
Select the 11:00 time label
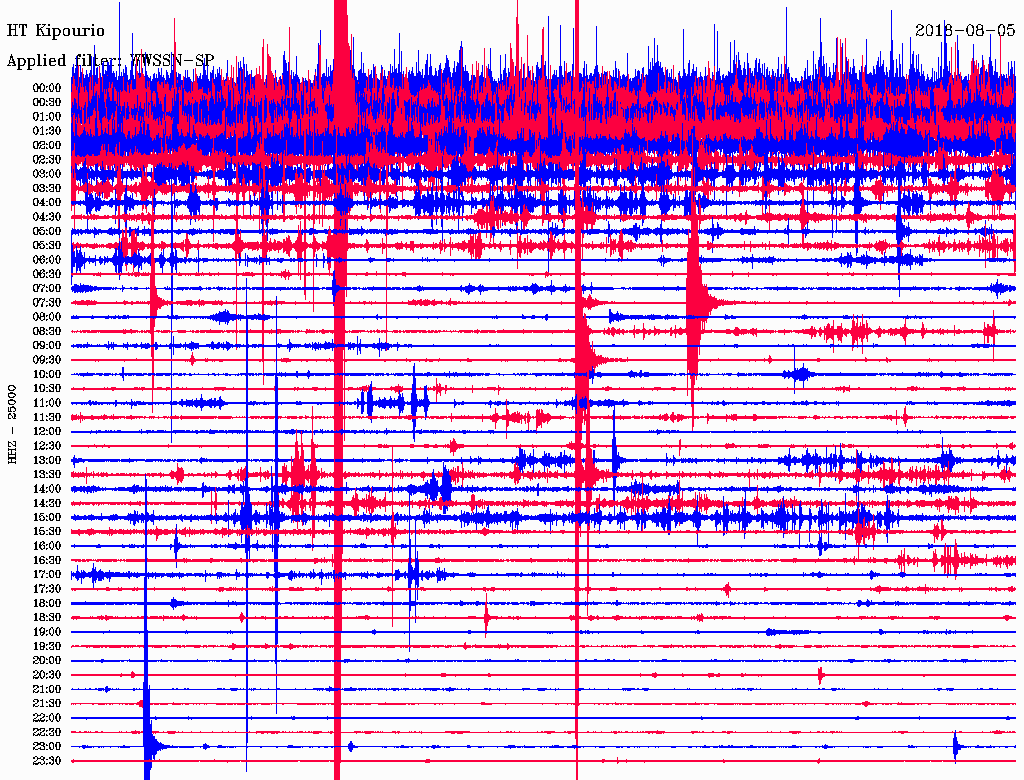47,403
